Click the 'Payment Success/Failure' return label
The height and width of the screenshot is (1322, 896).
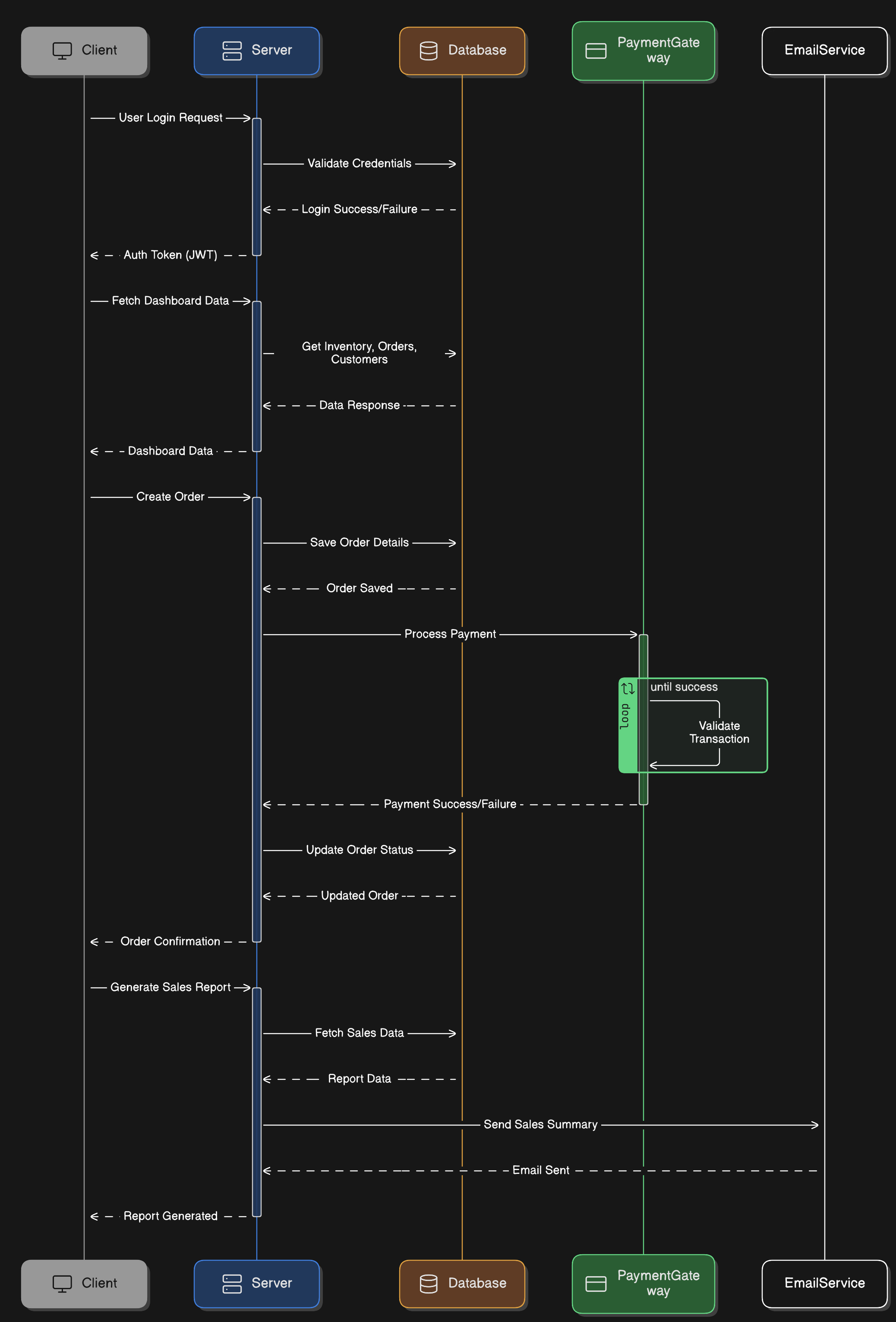450,804
